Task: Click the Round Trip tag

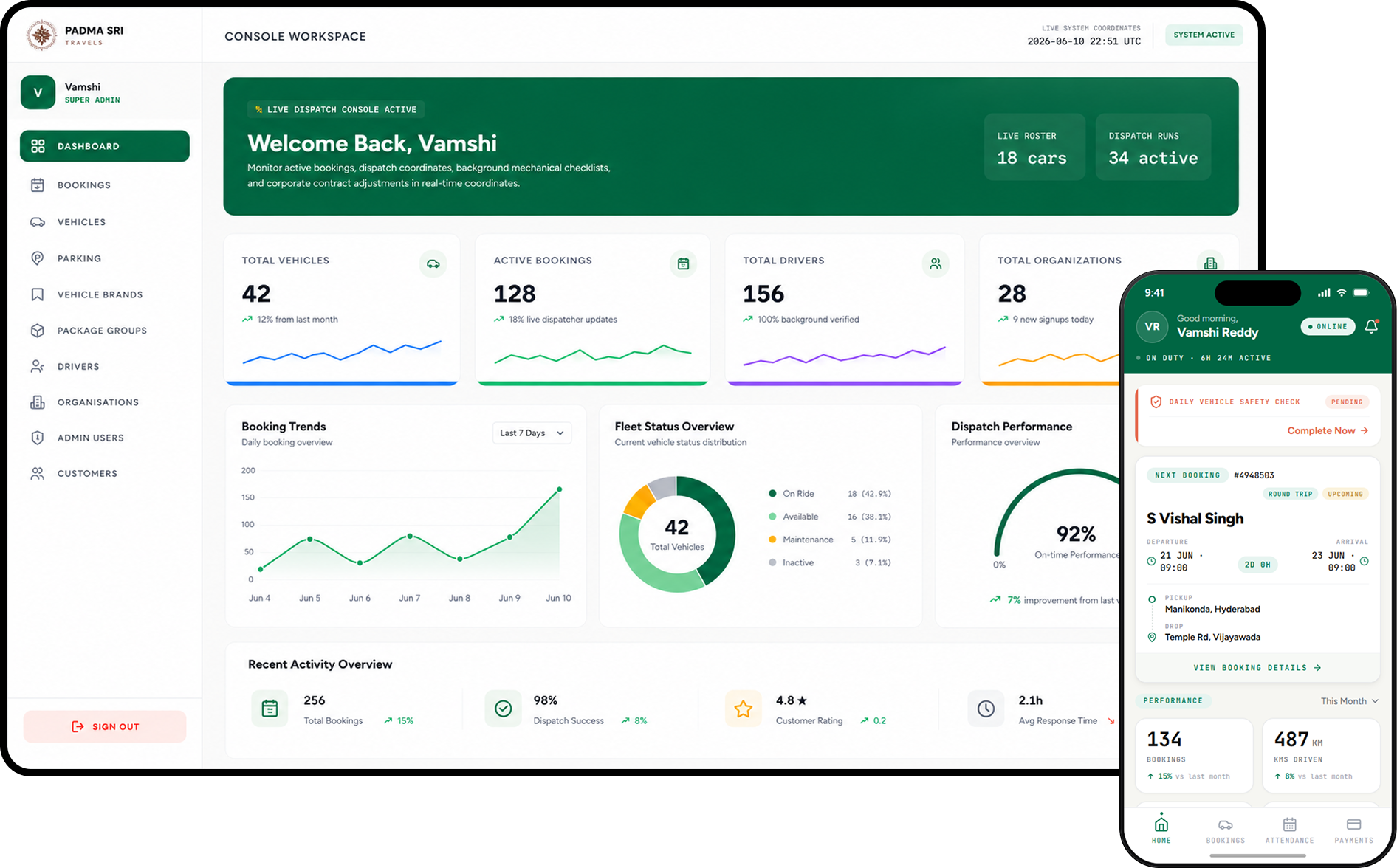Action: [1290, 494]
